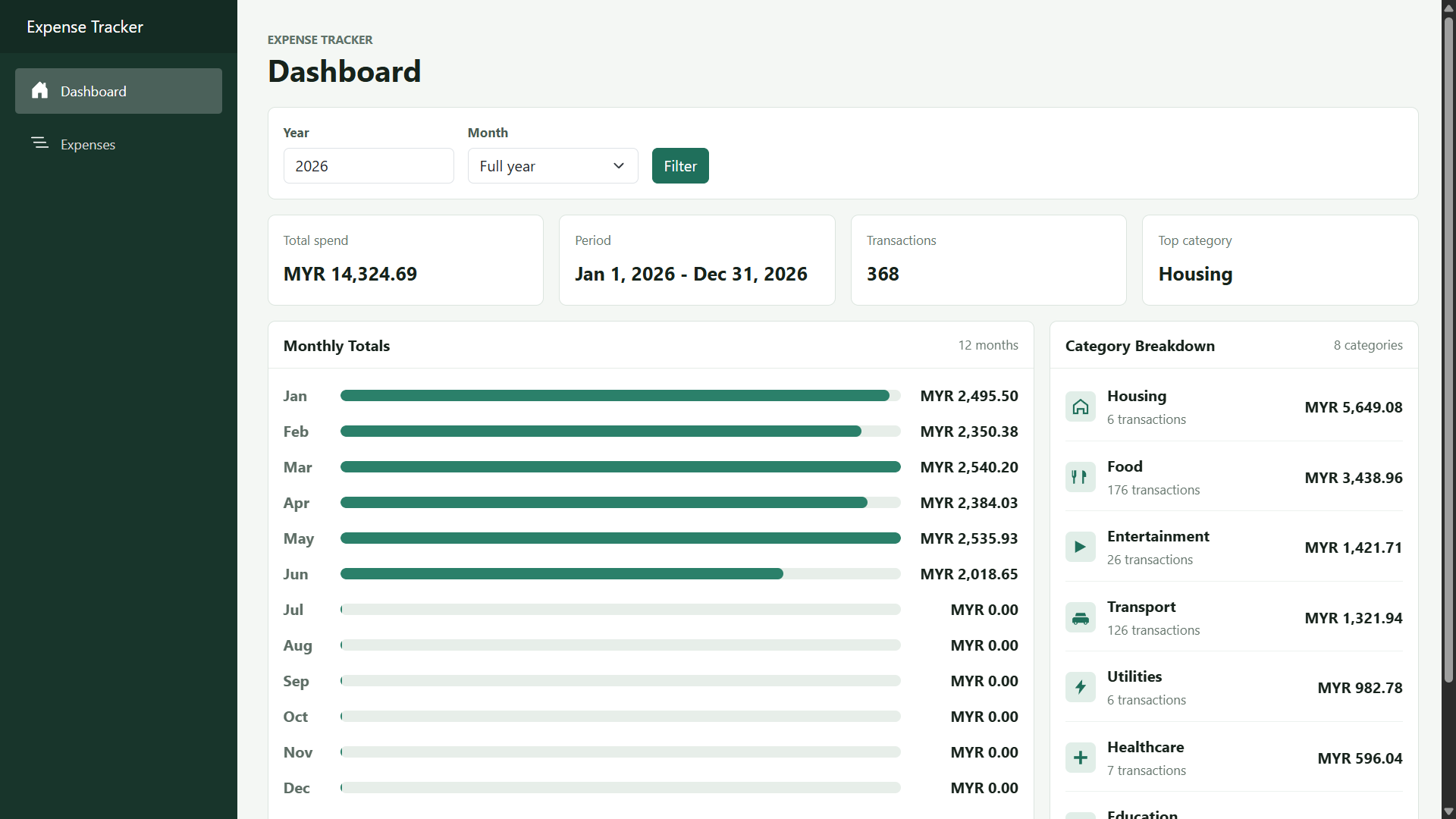
Task: Click the Healthcare category plus icon
Action: click(x=1081, y=758)
